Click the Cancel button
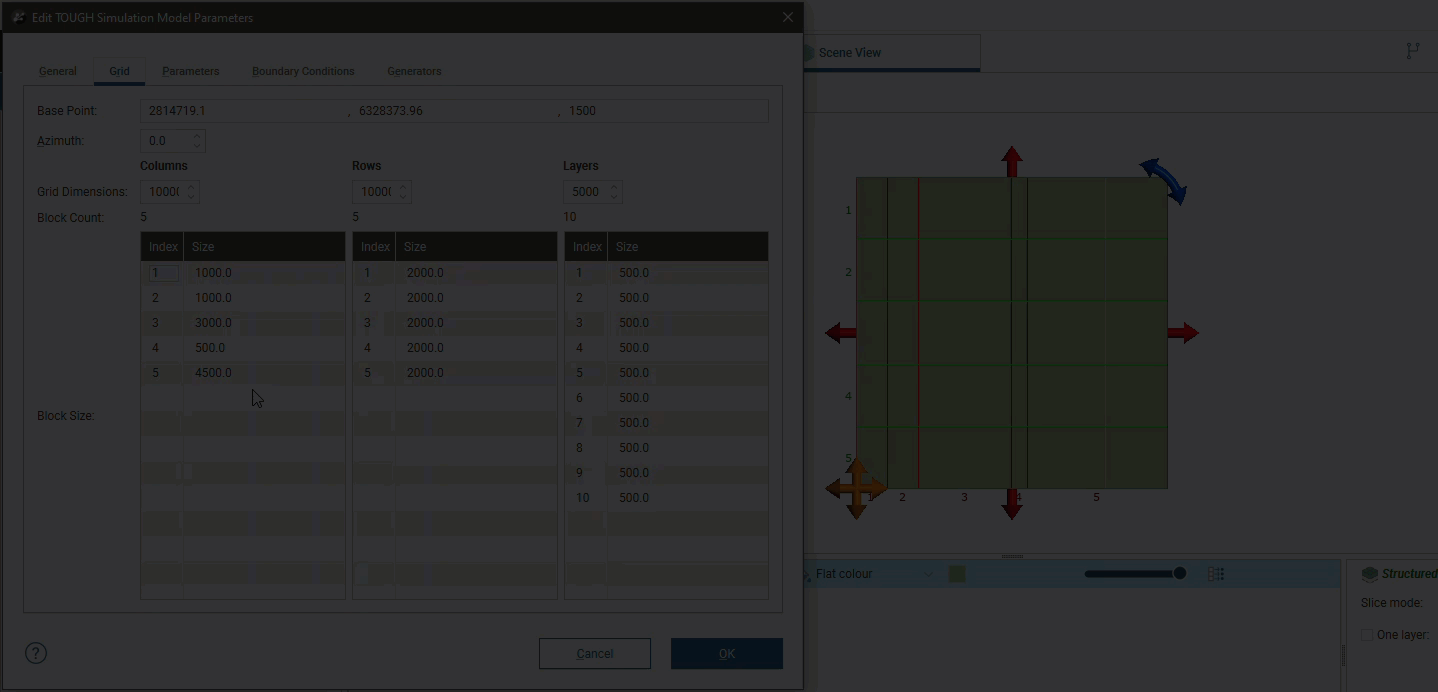The height and width of the screenshot is (692, 1438). pos(595,654)
